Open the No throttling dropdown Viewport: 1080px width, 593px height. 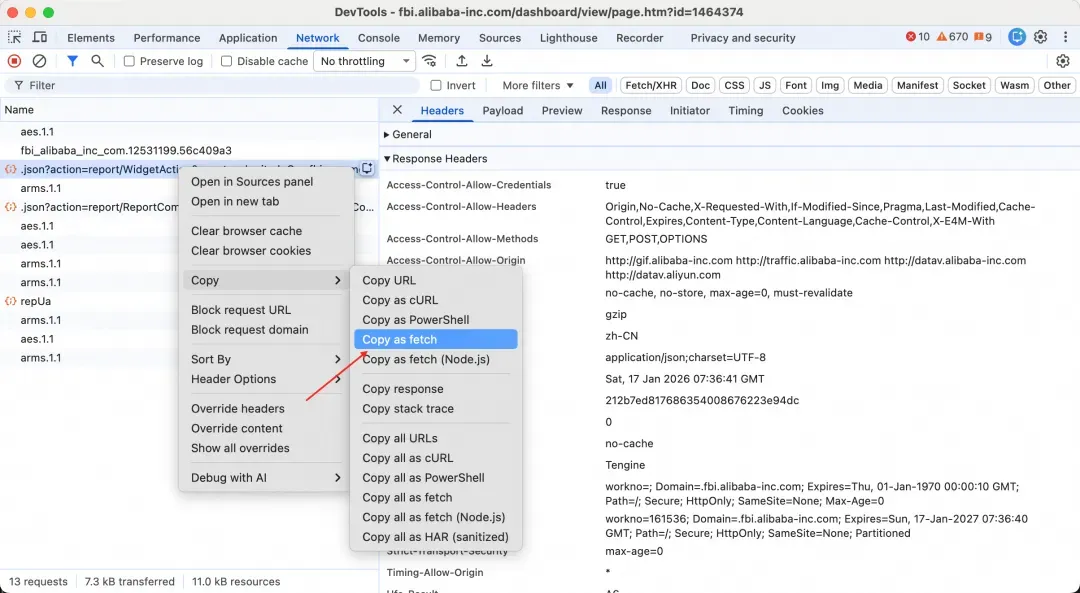tap(365, 61)
